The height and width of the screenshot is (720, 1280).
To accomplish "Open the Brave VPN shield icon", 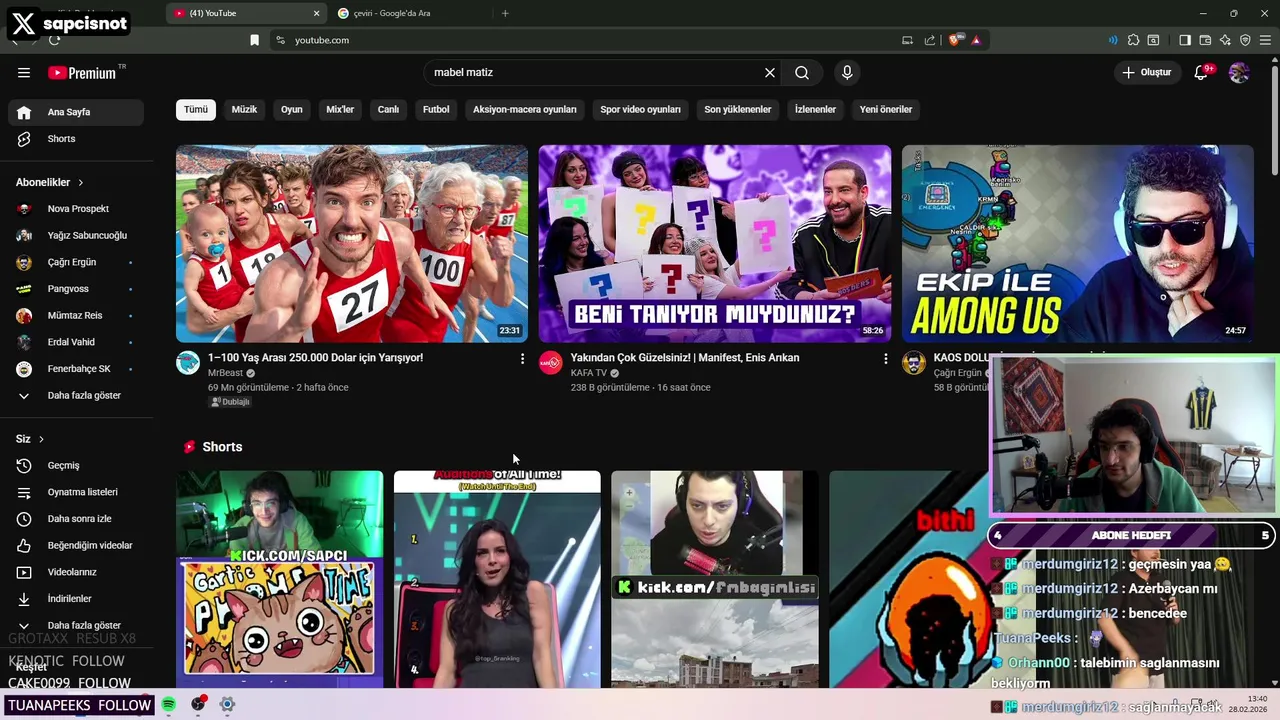I will (1245, 40).
